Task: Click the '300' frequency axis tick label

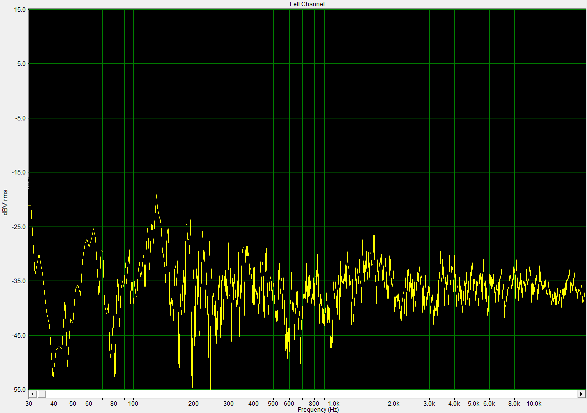Action: pos(228,404)
